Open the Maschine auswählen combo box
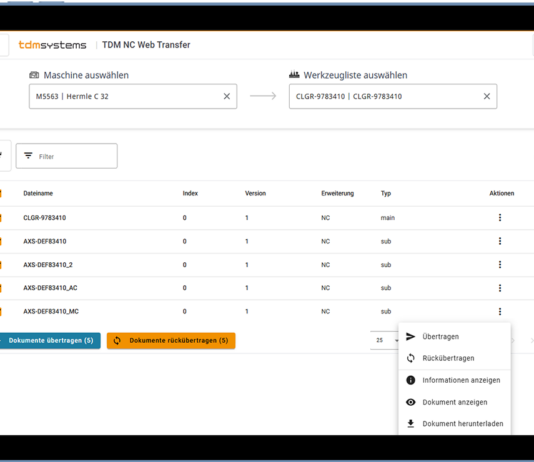 (133, 96)
